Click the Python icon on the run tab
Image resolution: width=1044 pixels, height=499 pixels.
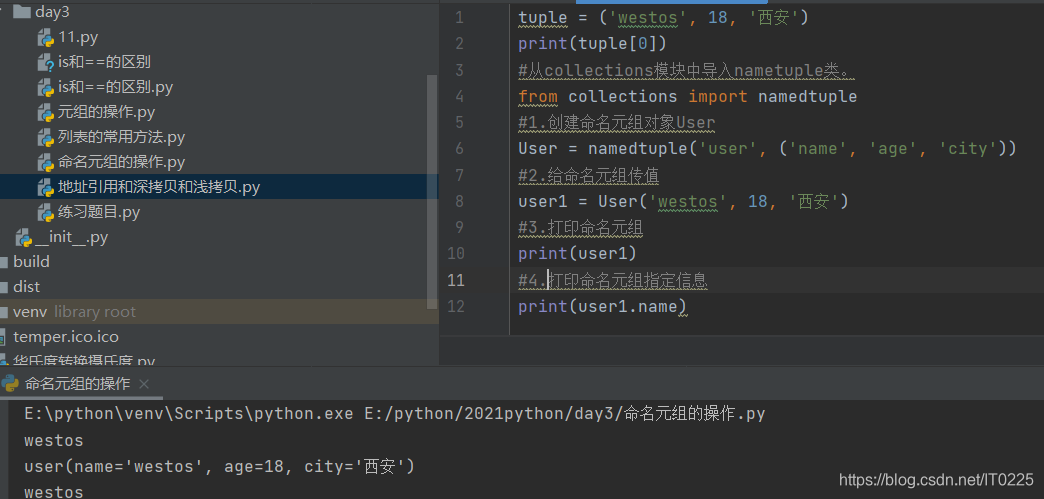[10, 383]
